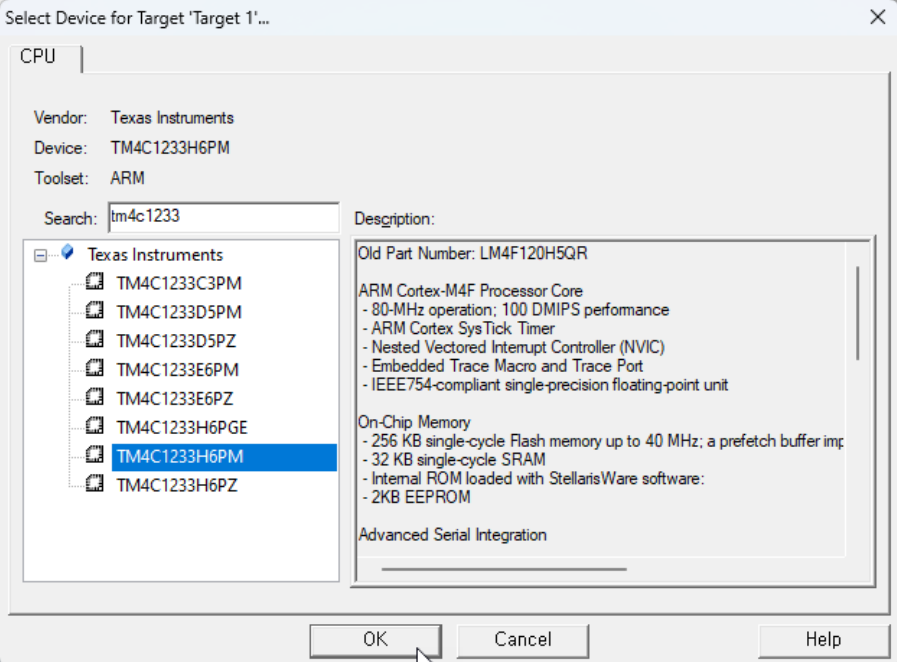The width and height of the screenshot is (897, 662).
Task: Click the chip icon beside TM4C1233H6PM
Action: click(94, 455)
